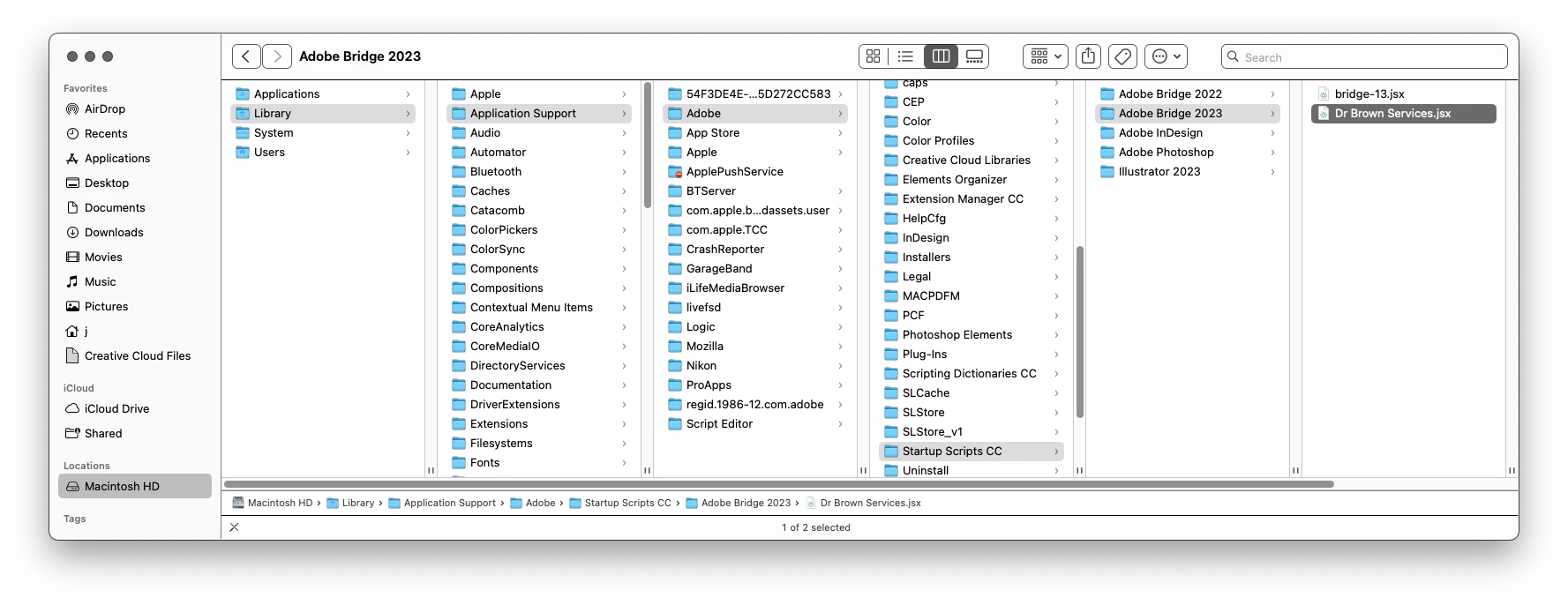Select the Library folder in first column
This screenshot has height=605, width=1568.
323,114
